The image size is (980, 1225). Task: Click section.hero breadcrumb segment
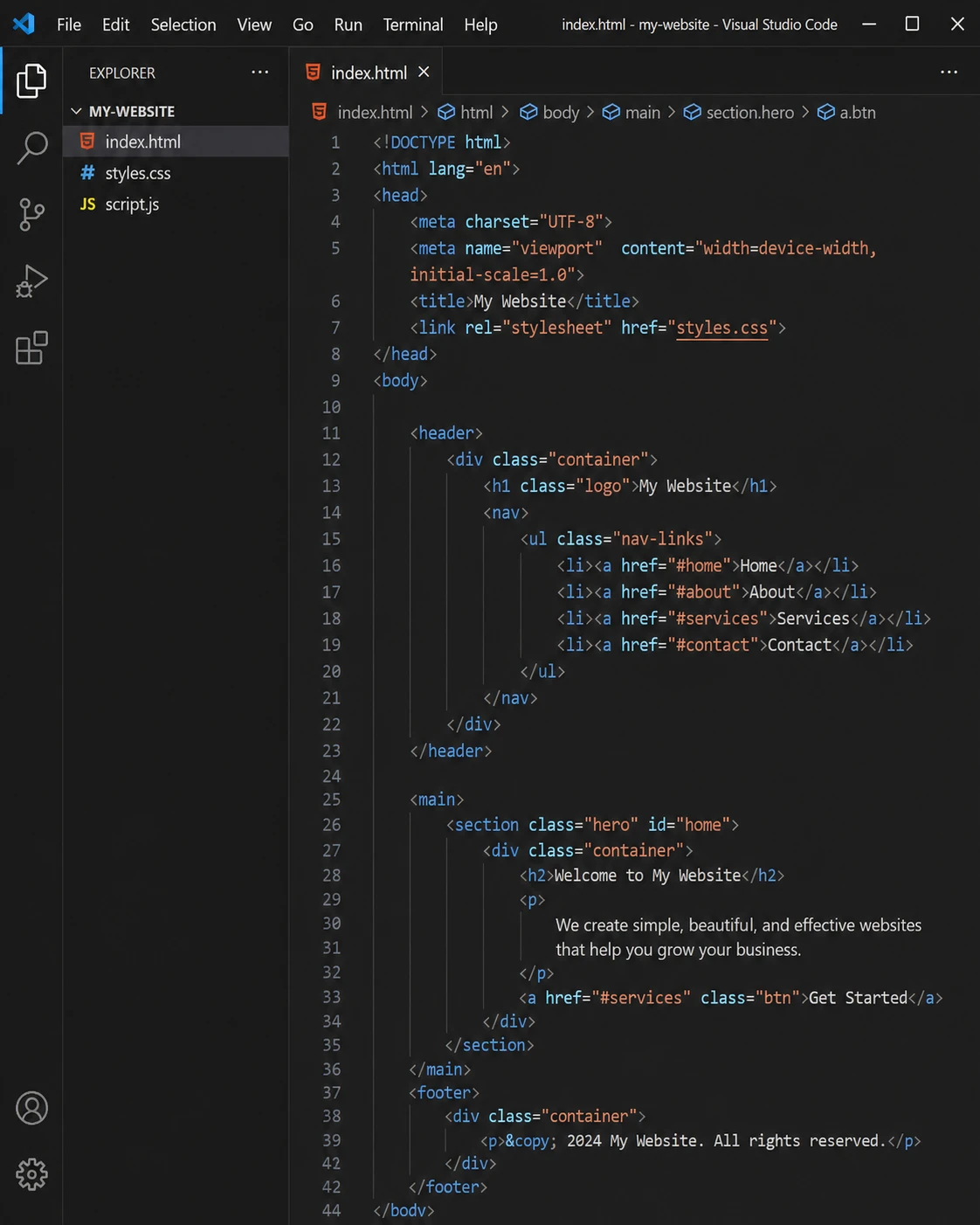750,112
